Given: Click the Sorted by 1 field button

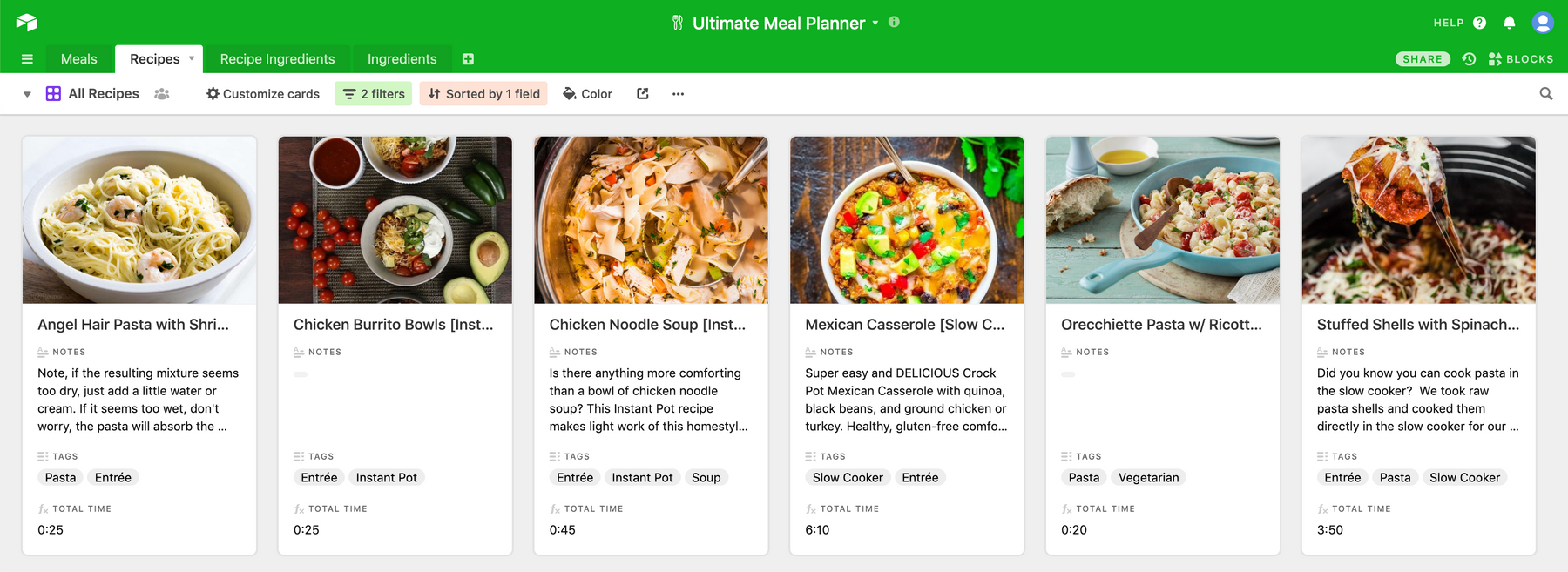Looking at the screenshot, I should (484, 94).
